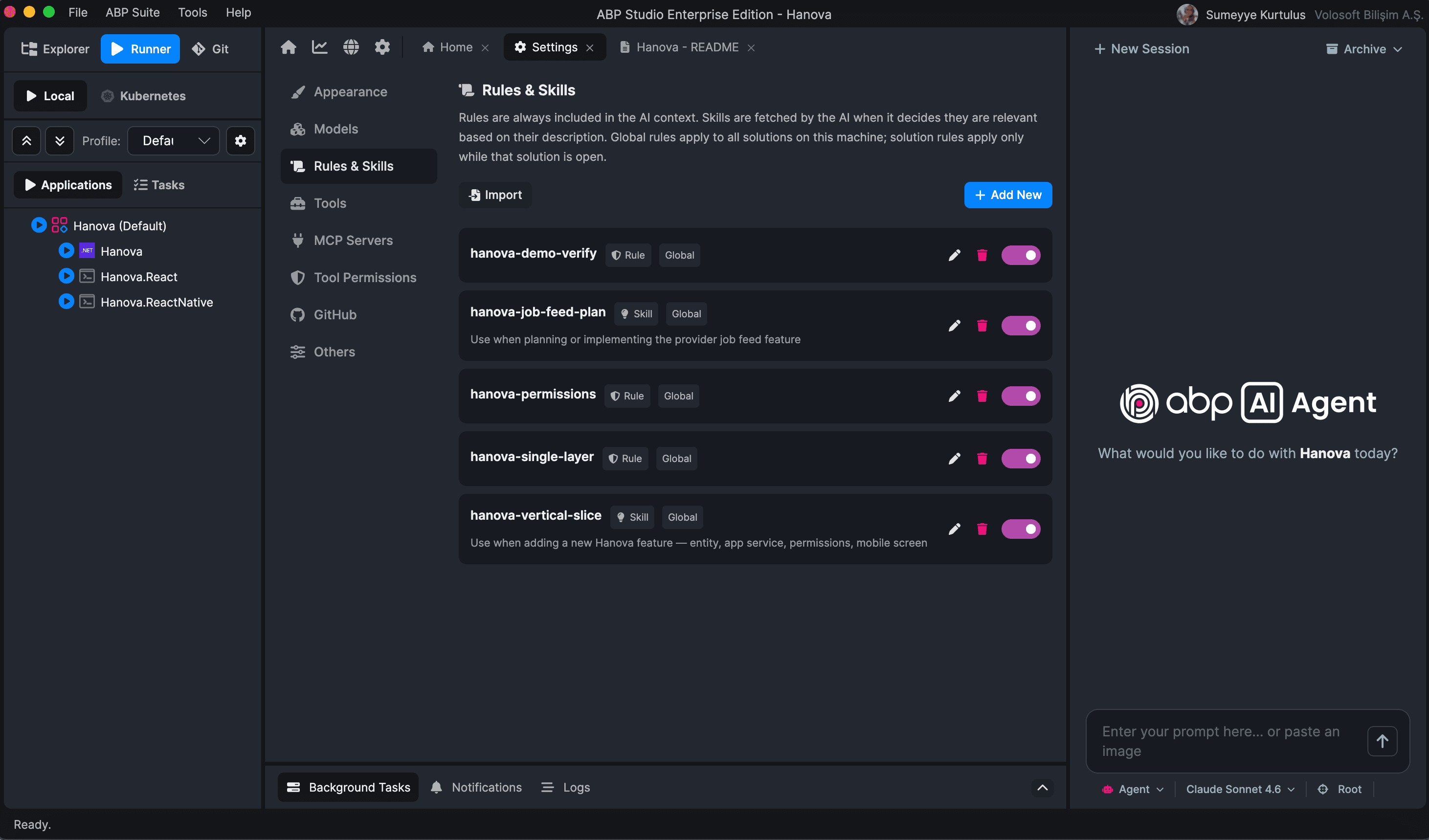Start the Hanova .NET application
The width and height of the screenshot is (1429, 840).
(66, 250)
